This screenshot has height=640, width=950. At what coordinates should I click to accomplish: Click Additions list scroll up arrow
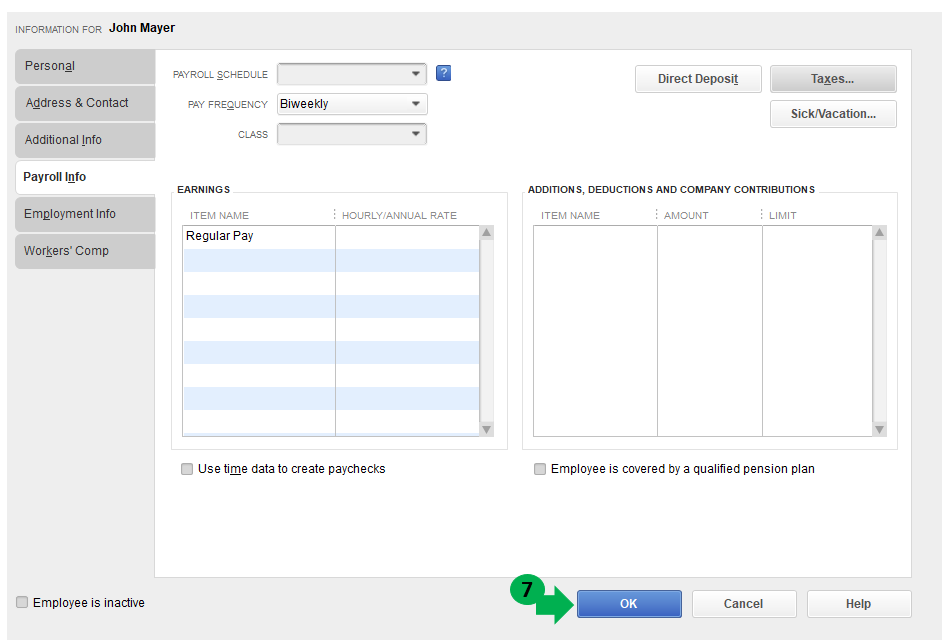880,233
